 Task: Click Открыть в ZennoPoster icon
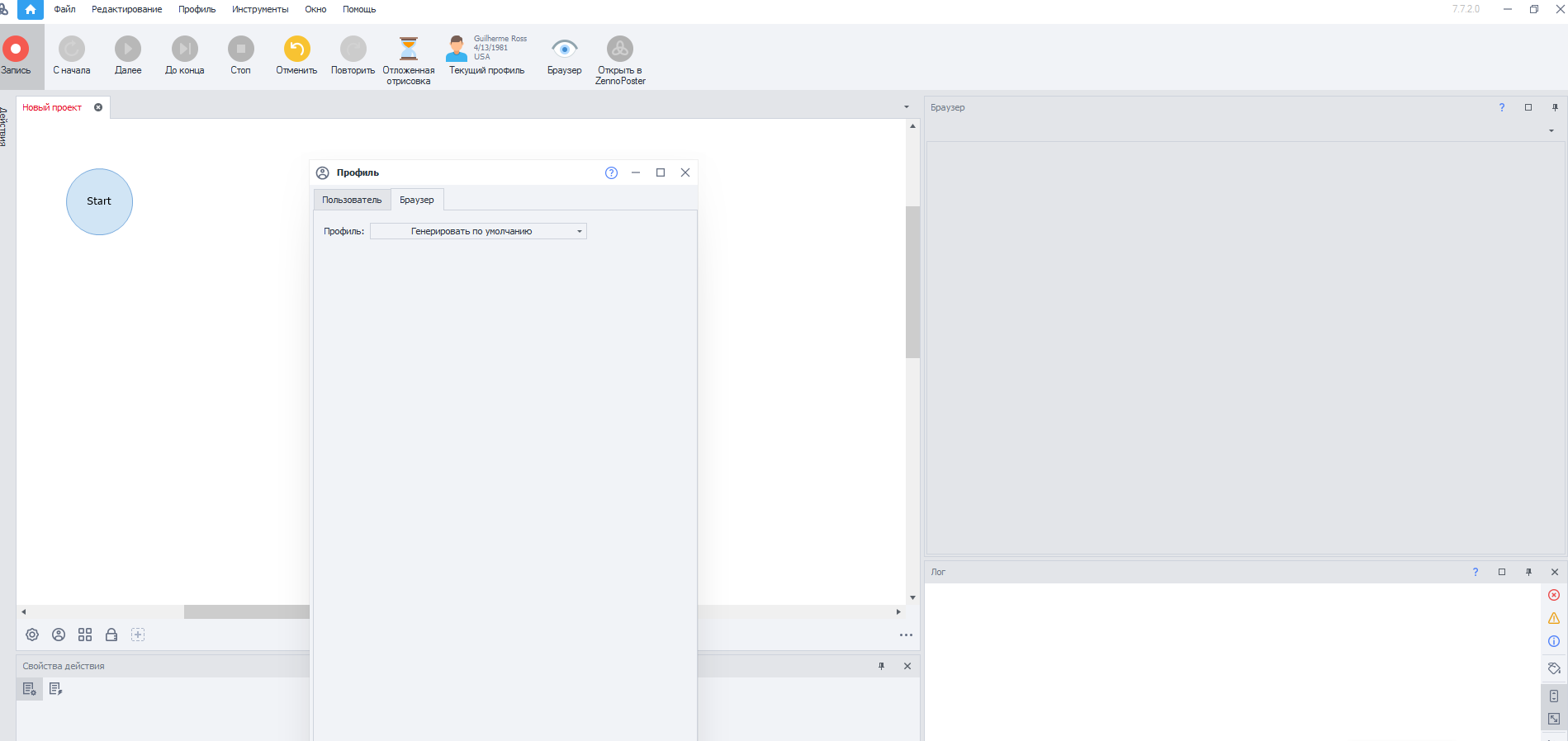620,49
